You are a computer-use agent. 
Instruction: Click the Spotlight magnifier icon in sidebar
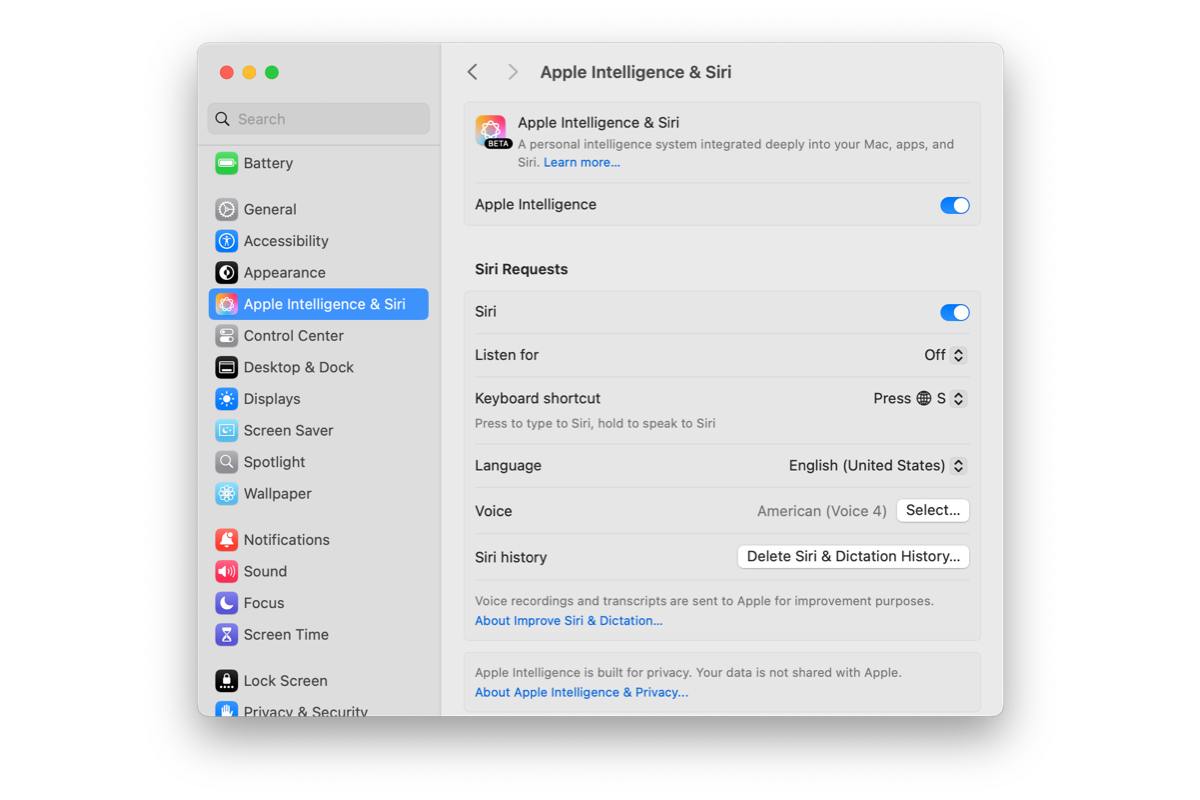tap(227, 462)
